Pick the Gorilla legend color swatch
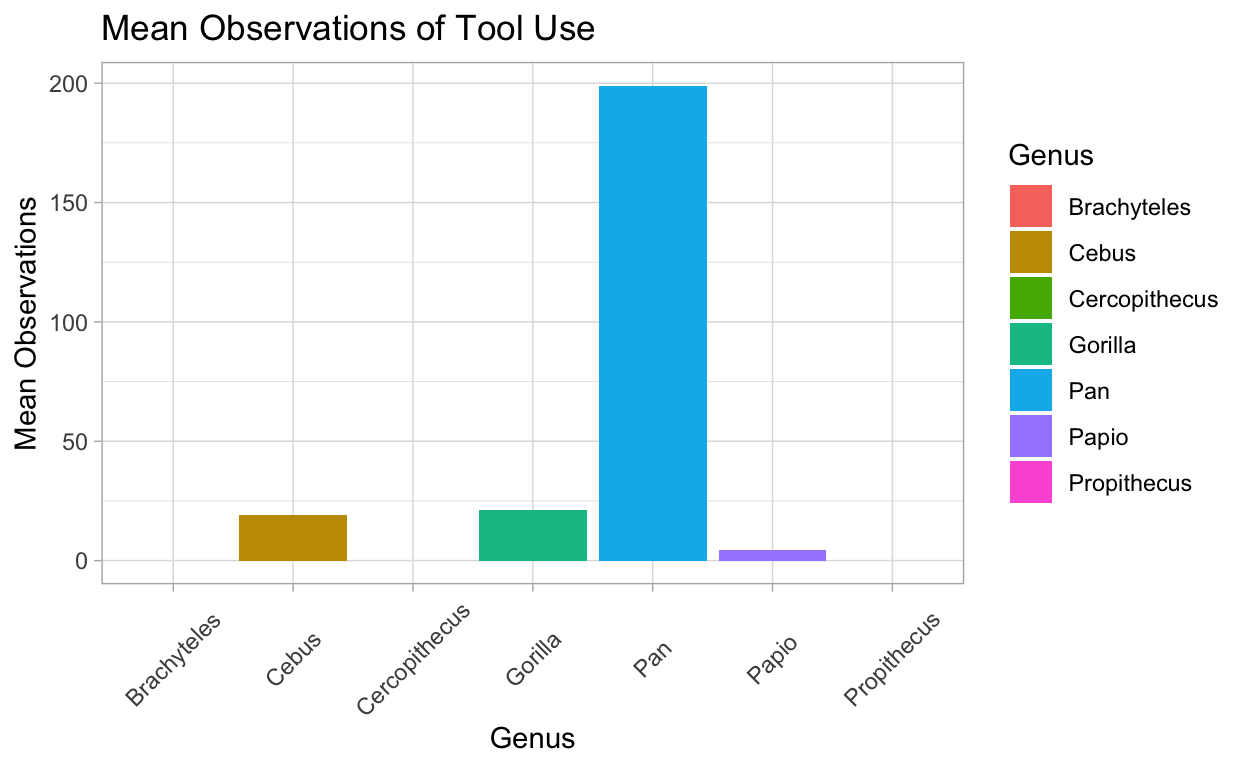 (x=1031, y=345)
